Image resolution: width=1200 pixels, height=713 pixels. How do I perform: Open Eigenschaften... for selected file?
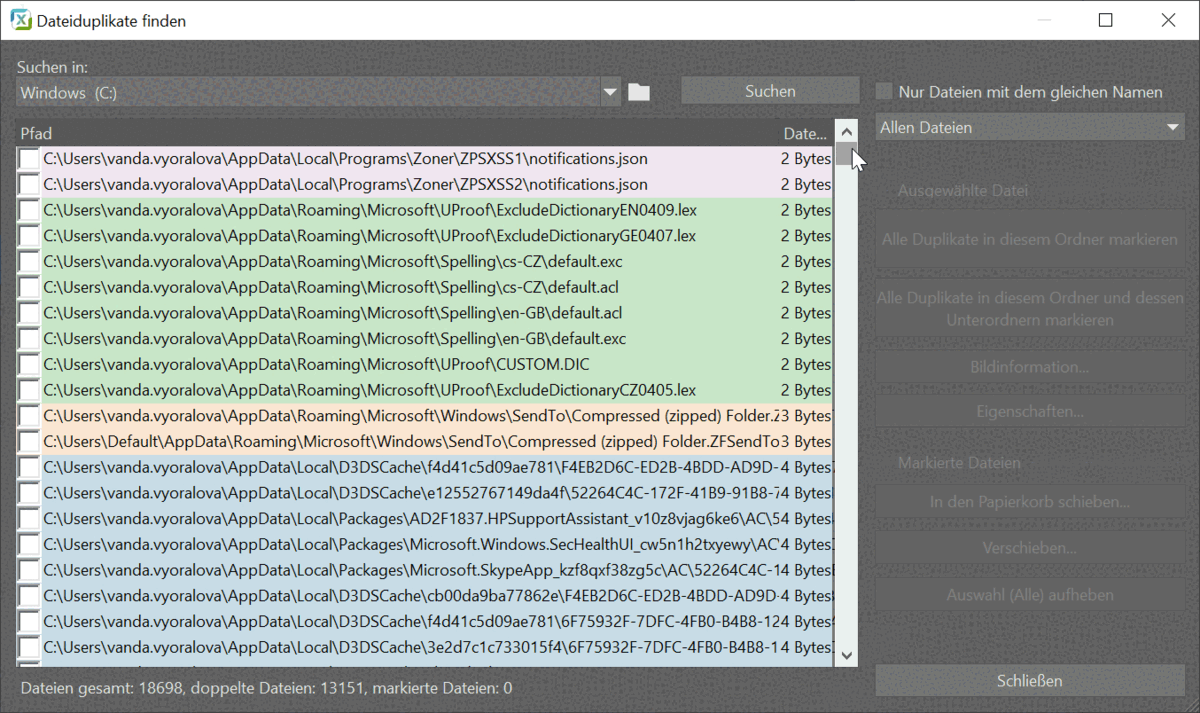pyautogui.click(x=1029, y=411)
